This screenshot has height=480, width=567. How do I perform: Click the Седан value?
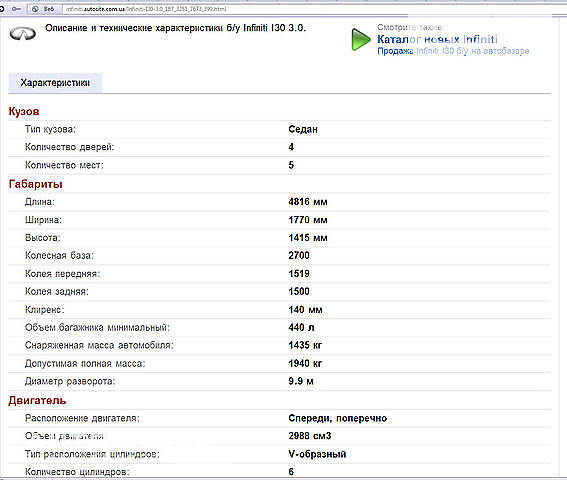303,129
